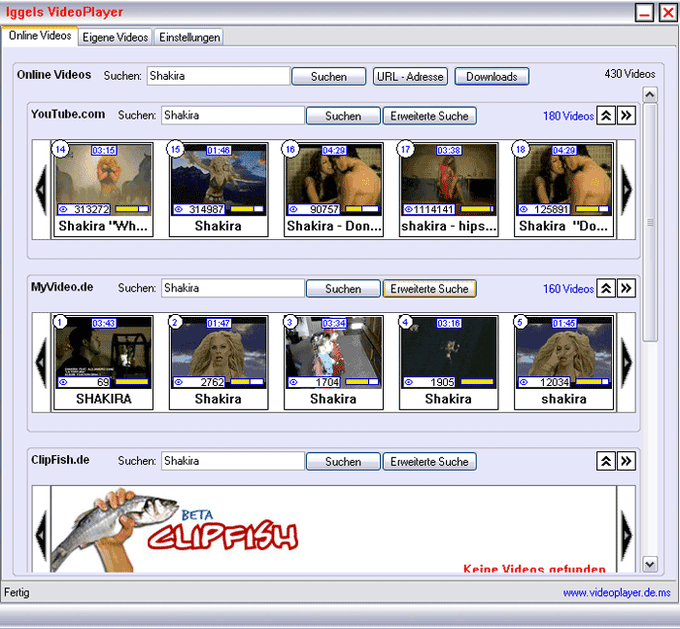Screen dimensions: 680x629
Task: Click Suchen button in MyVideo.de section
Action: pos(343,289)
